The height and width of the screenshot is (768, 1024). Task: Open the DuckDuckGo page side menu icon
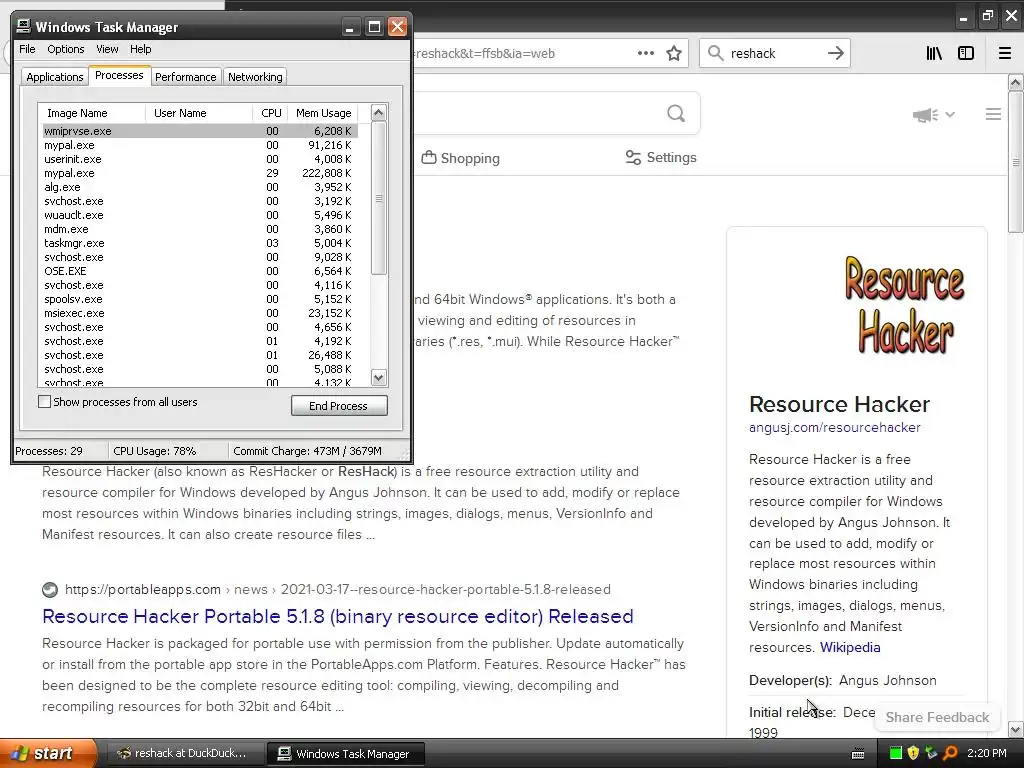click(993, 114)
